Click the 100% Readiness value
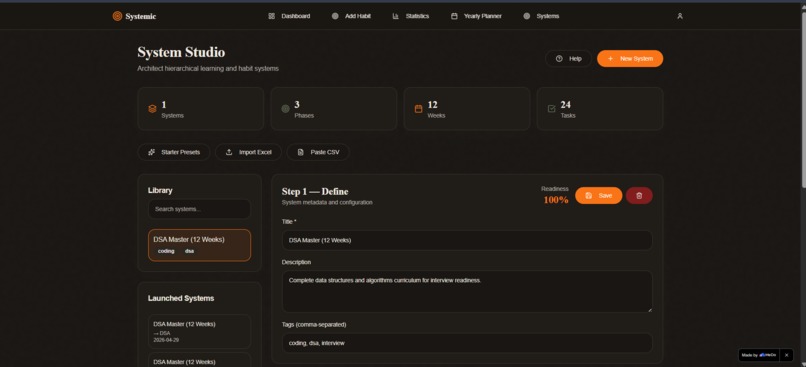The height and width of the screenshot is (367, 806). pos(556,200)
